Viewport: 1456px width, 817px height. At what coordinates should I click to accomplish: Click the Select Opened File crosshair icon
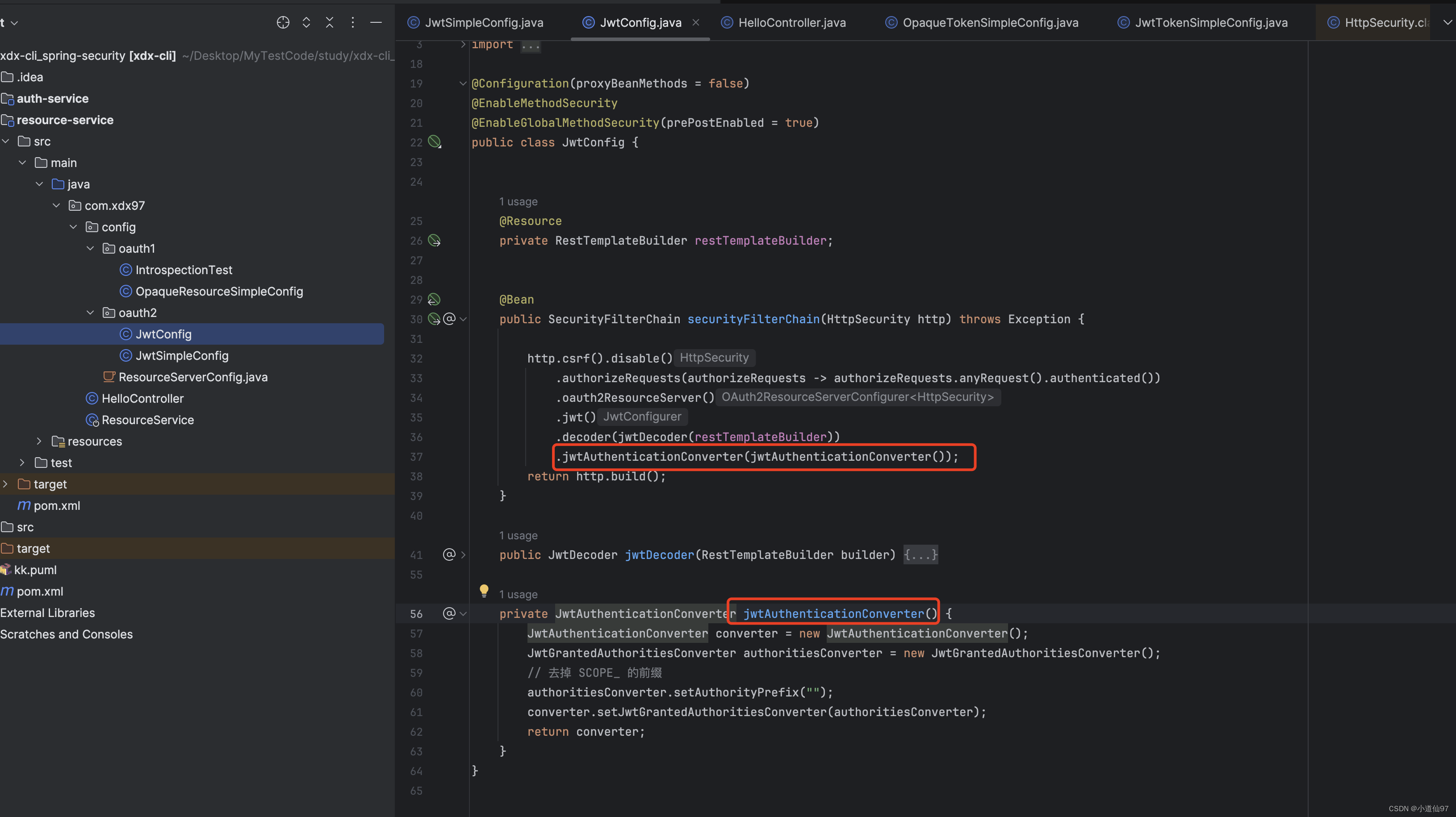(x=283, y=23)
